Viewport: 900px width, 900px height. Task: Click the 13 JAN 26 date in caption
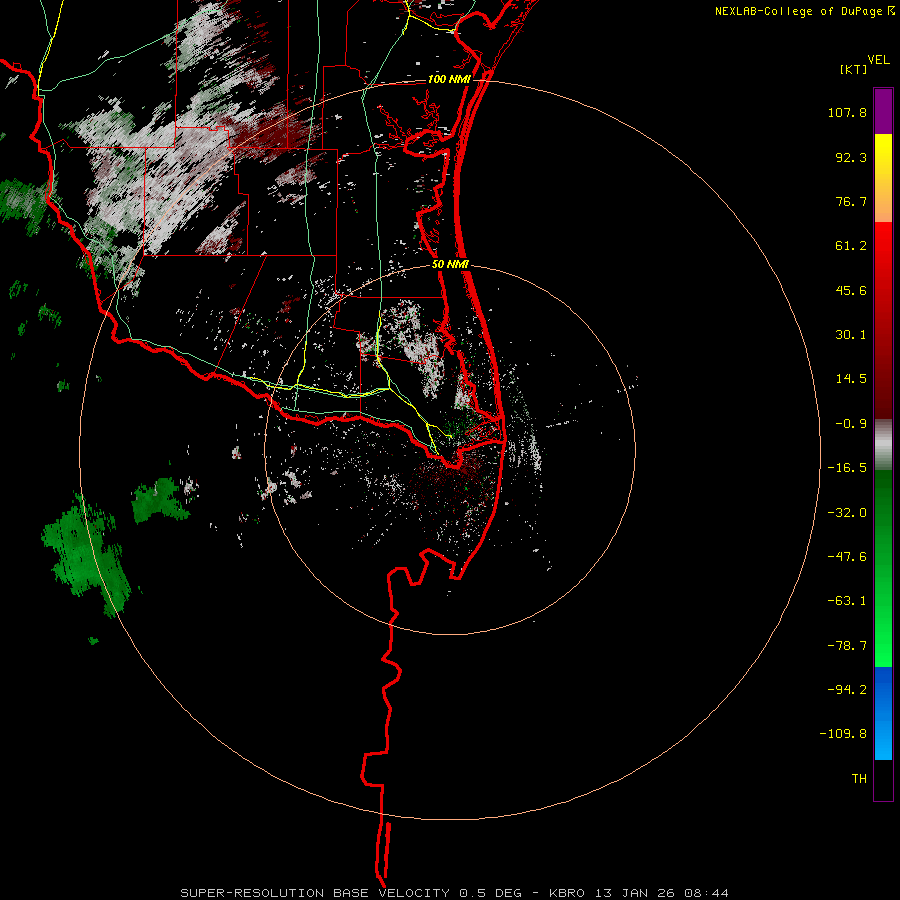coord(634,893)
